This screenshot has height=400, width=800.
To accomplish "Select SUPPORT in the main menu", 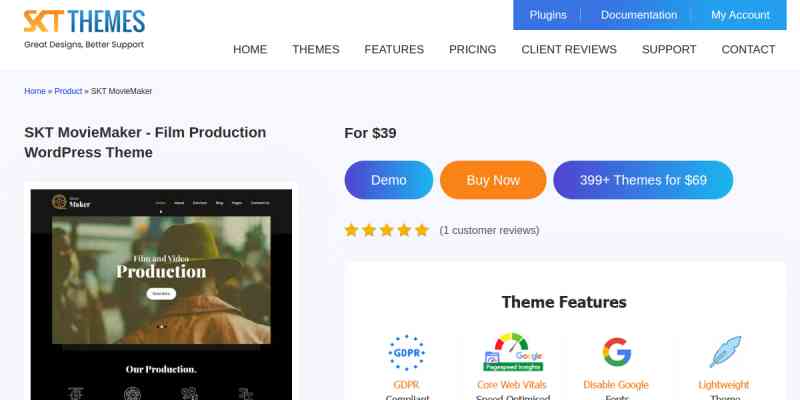I will click(669, 49).
